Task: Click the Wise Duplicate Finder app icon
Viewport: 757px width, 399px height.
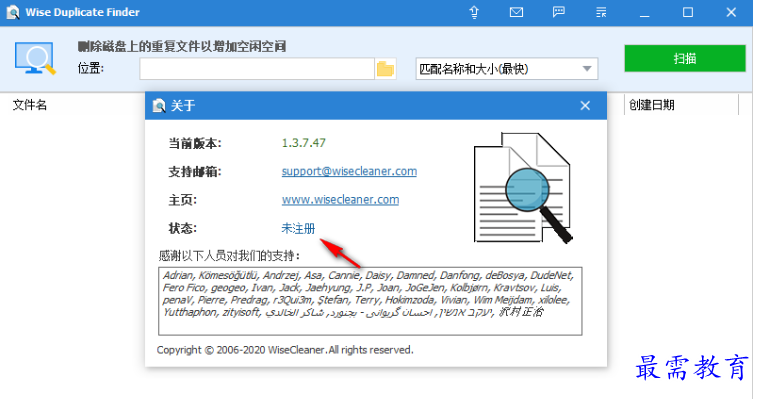Action: (x=13, y=12)
